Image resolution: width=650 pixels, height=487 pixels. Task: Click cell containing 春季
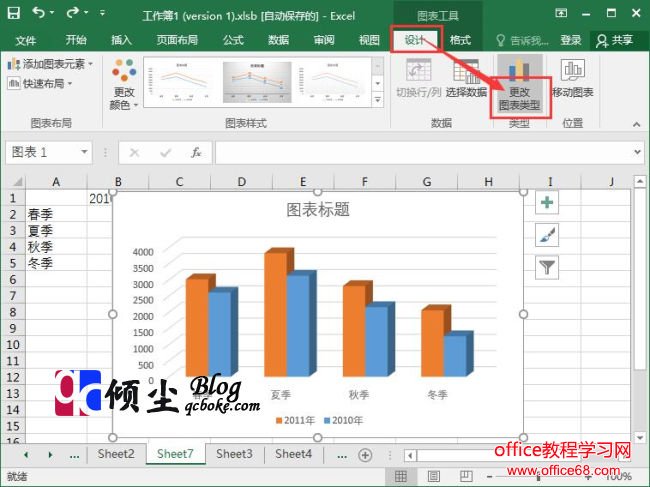[56, 214]
